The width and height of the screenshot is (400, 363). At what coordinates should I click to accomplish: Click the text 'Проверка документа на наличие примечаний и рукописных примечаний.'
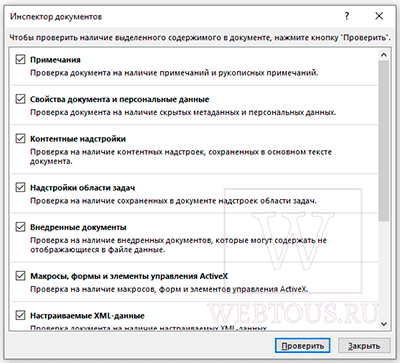click(x=174, y=73)
